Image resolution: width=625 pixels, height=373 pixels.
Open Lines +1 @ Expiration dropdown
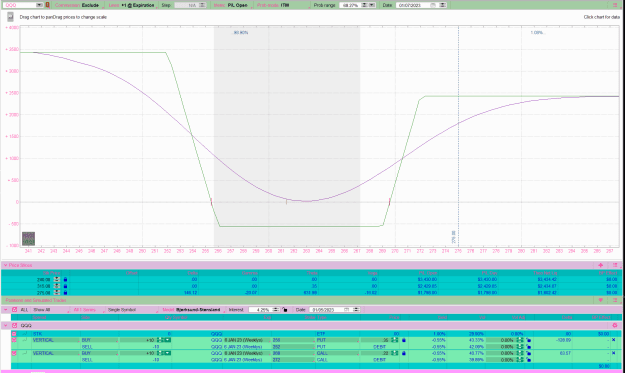tap(132, 5)
